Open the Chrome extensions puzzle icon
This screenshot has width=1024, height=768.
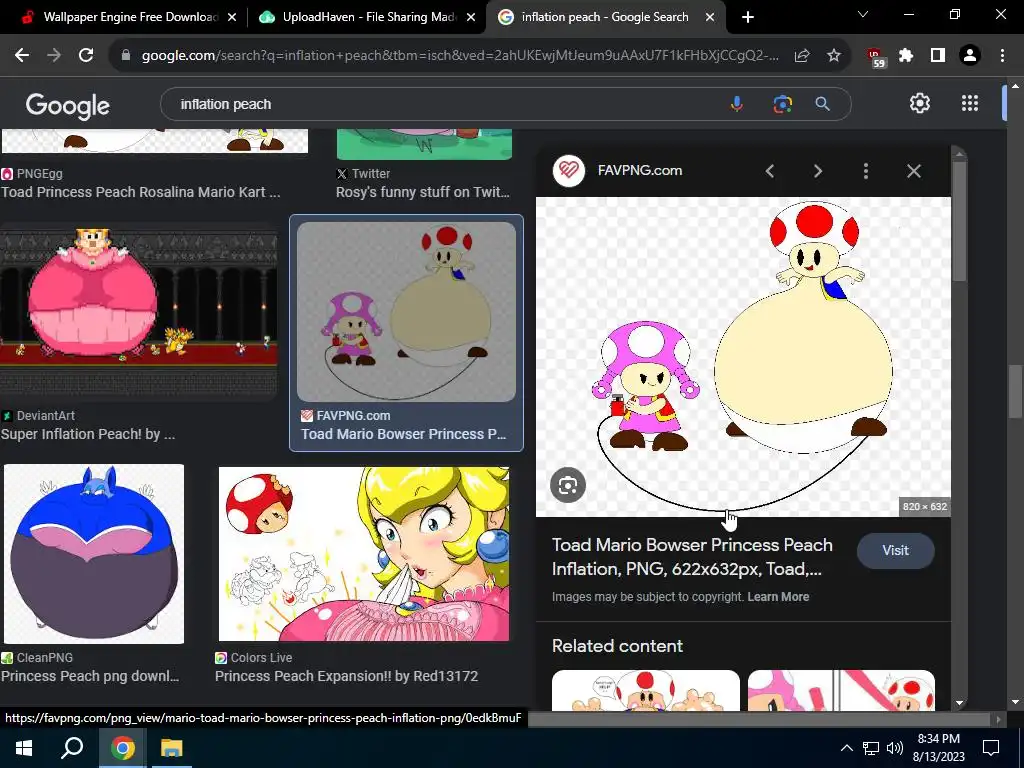(x=906, y=56)
